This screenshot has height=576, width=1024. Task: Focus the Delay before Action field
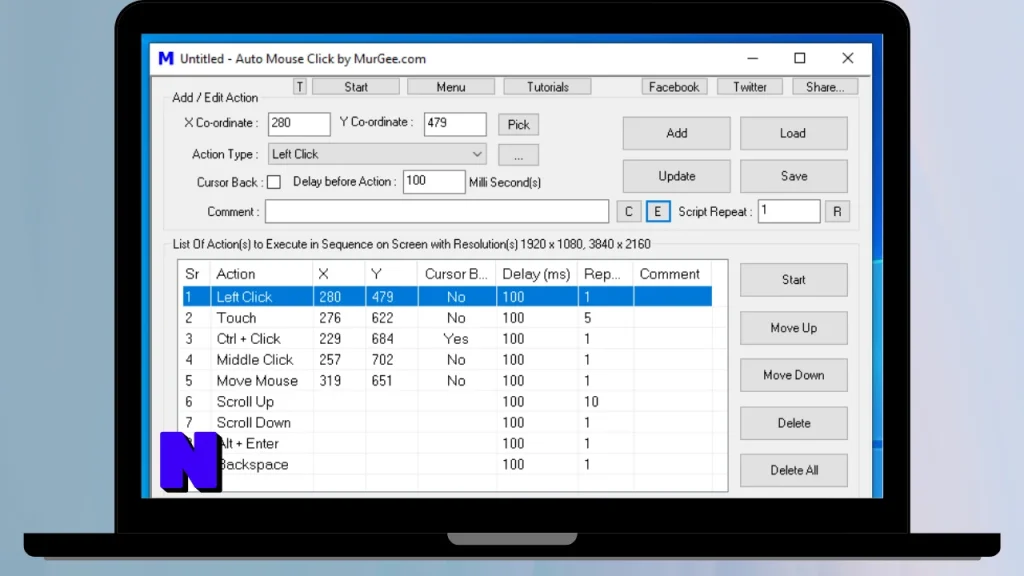[434, 182]
